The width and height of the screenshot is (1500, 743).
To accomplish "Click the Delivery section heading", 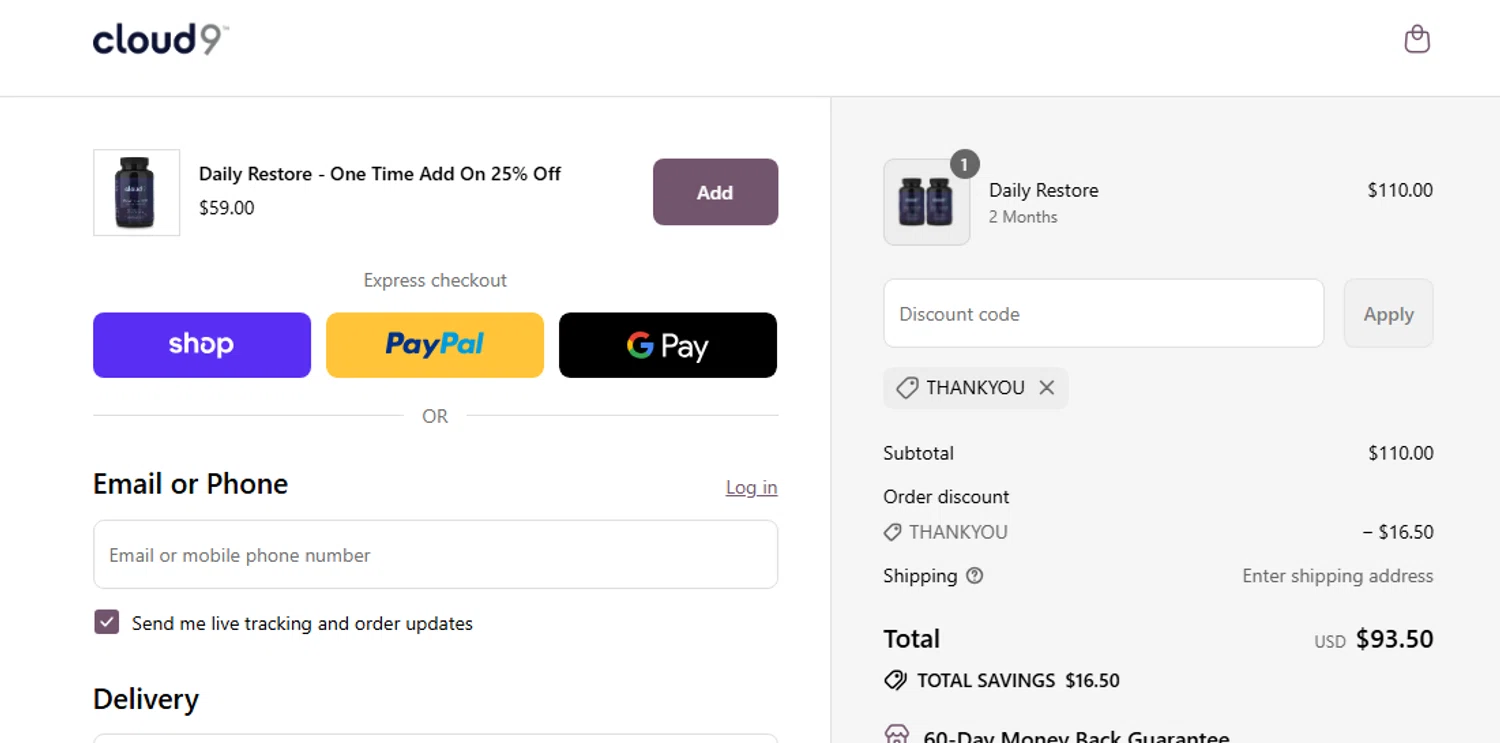I will click(x=146, y=699).
